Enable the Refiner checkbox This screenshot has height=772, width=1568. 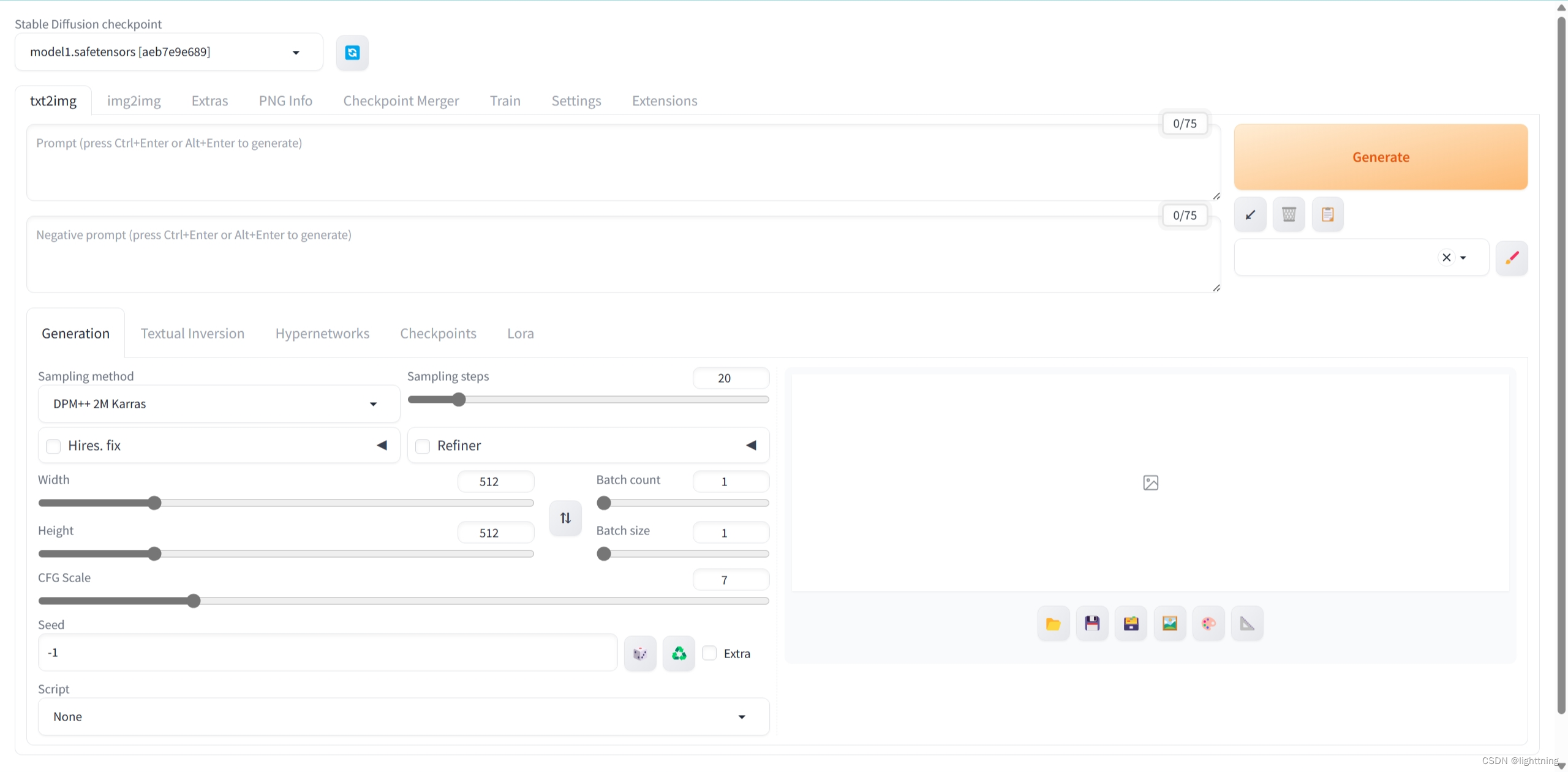click(423, 446)
